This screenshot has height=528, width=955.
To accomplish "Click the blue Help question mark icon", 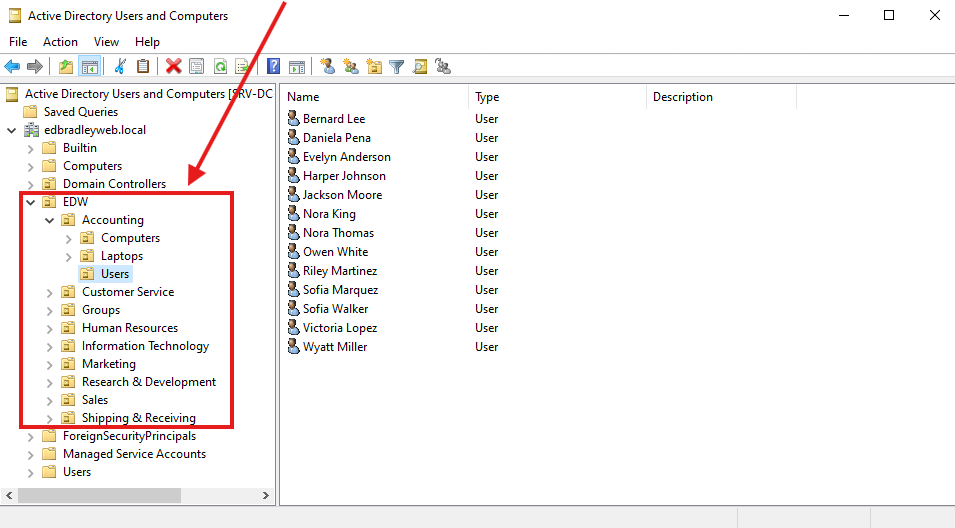I will pos(273,66).
